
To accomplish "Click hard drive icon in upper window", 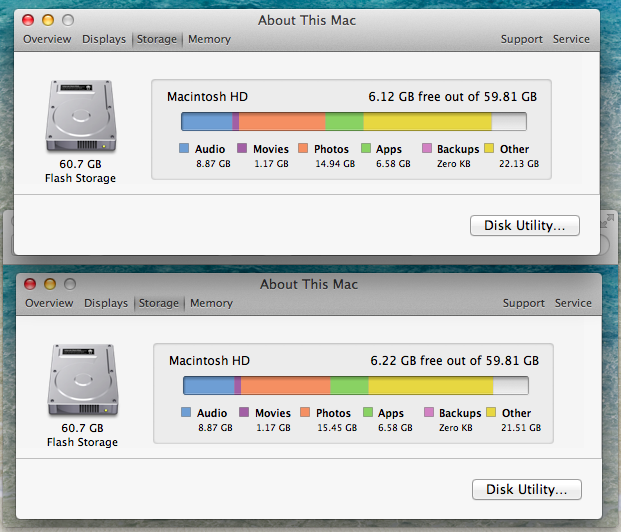I will click(81, 116).
